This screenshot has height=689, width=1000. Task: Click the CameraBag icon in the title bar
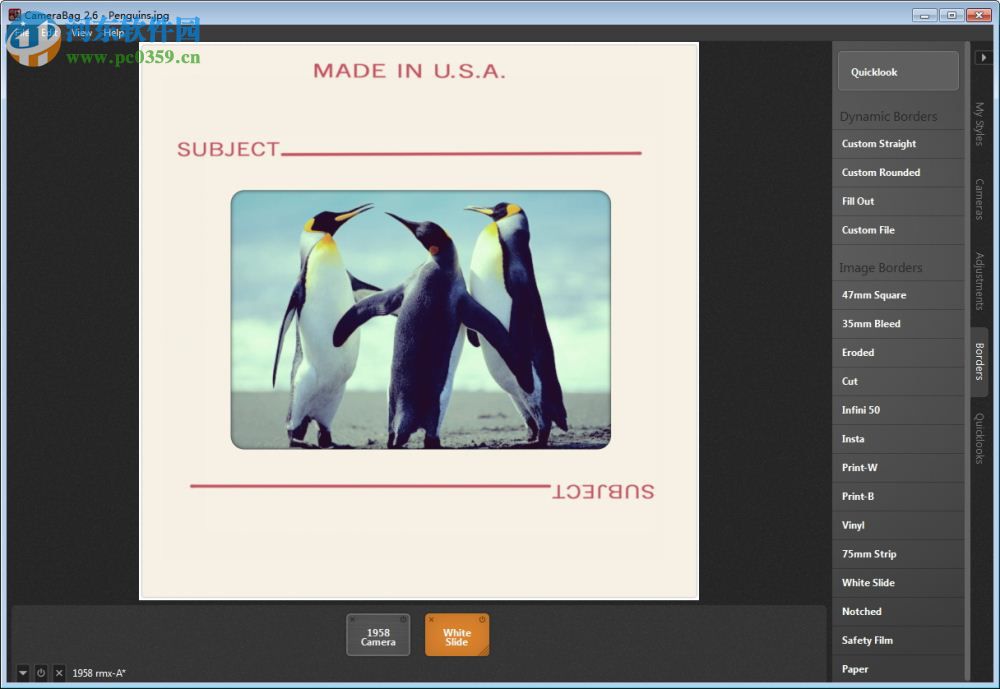(15, 14)
